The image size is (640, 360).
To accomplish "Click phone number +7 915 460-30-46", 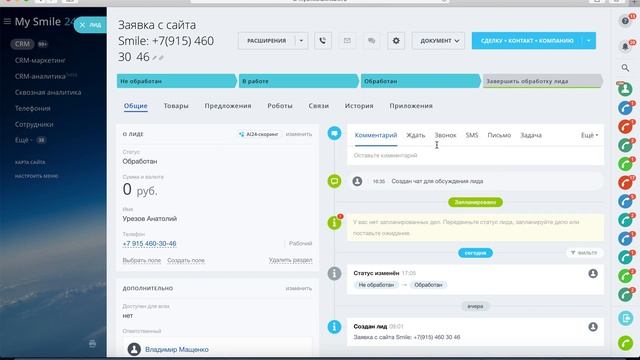I will (x=149, y=244).
